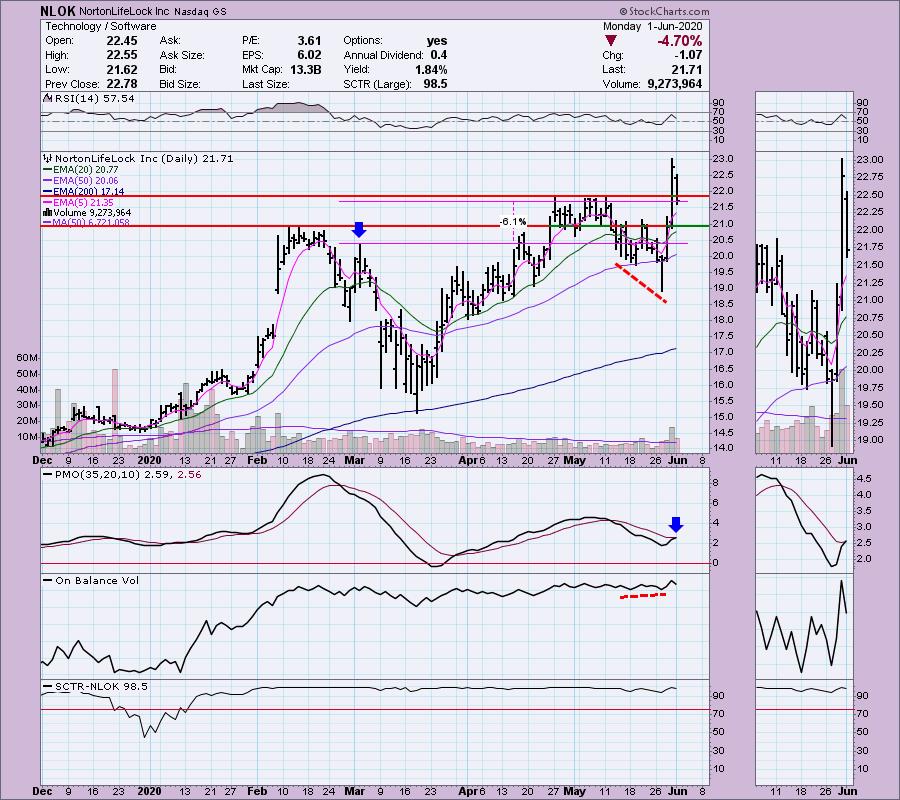
Task: Click the Bid Size label in the quote header
Action: coord(180,84)
